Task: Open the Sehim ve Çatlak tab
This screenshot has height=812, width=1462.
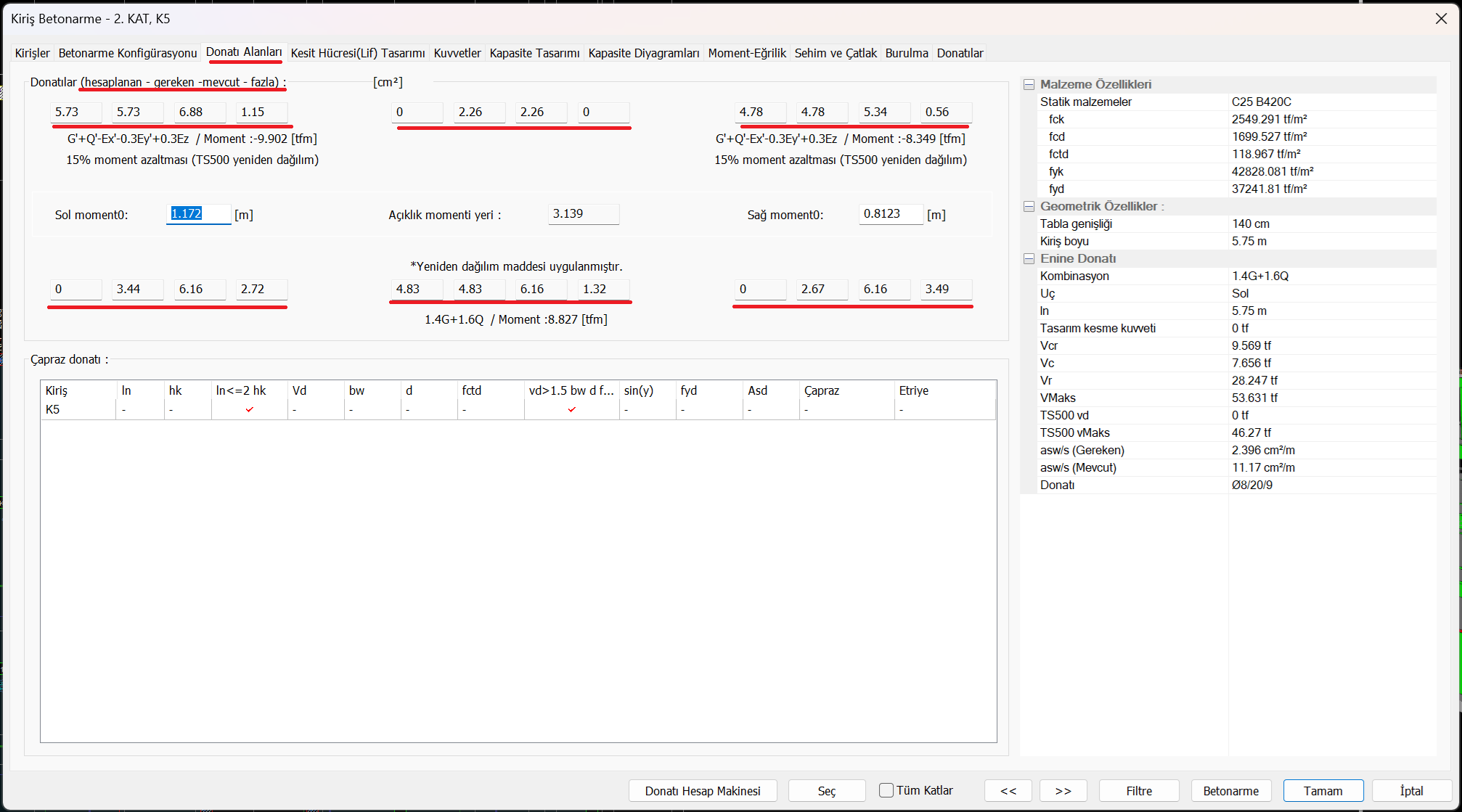Action: point(836,53)
